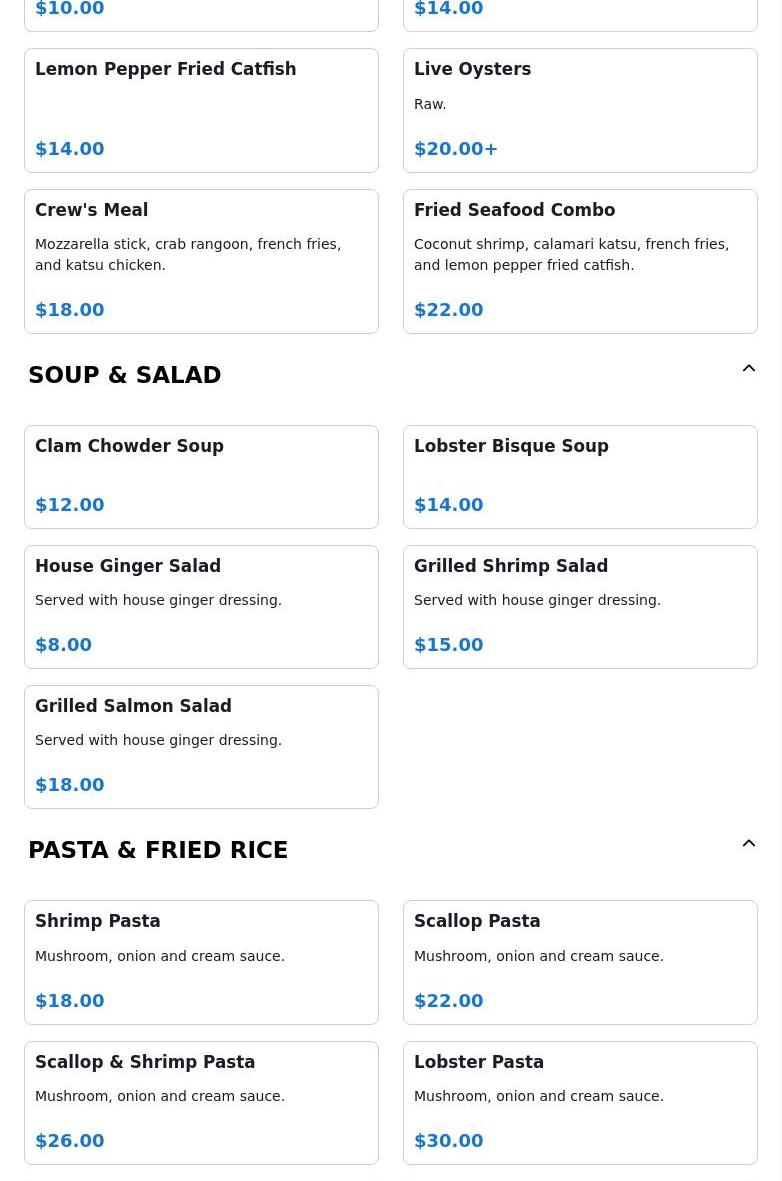Open the Shrimp Pasta item
Image resolution: width=782 pixels, height=1181 pixels.
[x=201, y=962]
